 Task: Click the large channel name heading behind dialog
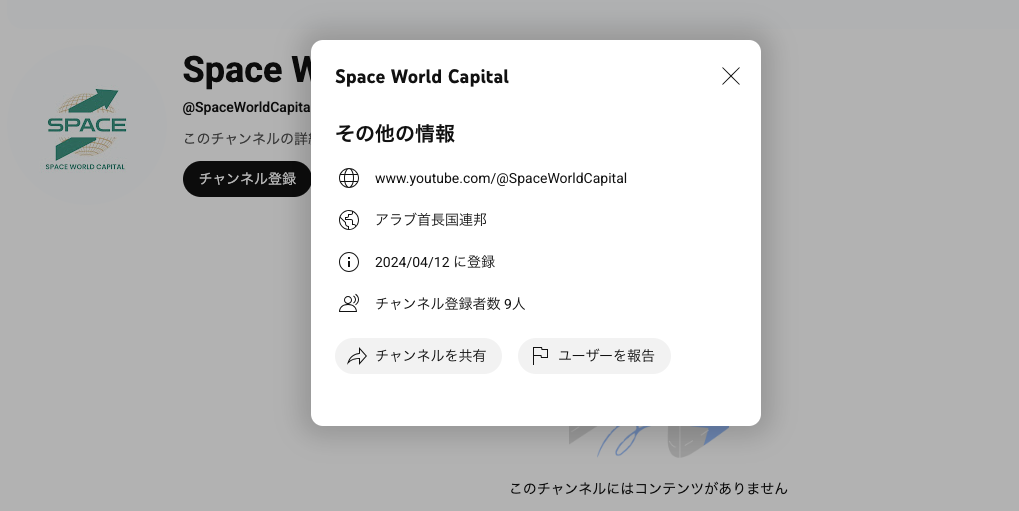[246, 70]
